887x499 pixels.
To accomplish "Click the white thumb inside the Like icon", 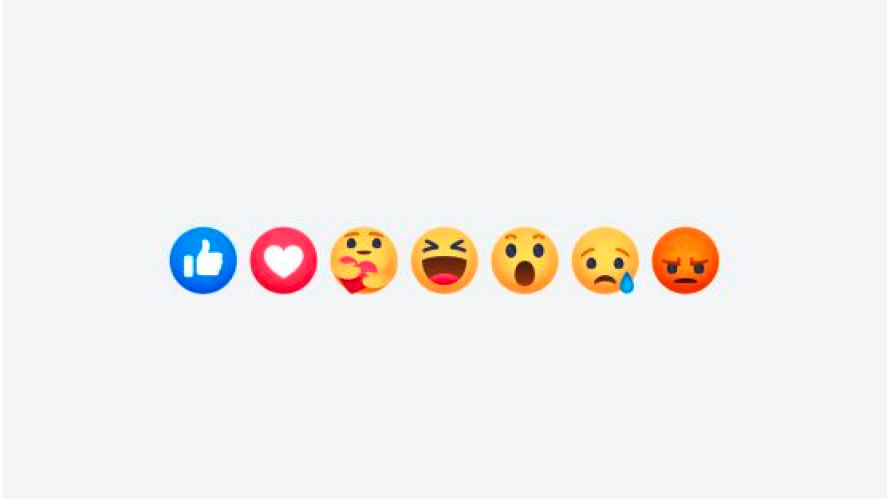I will (203, 259).
